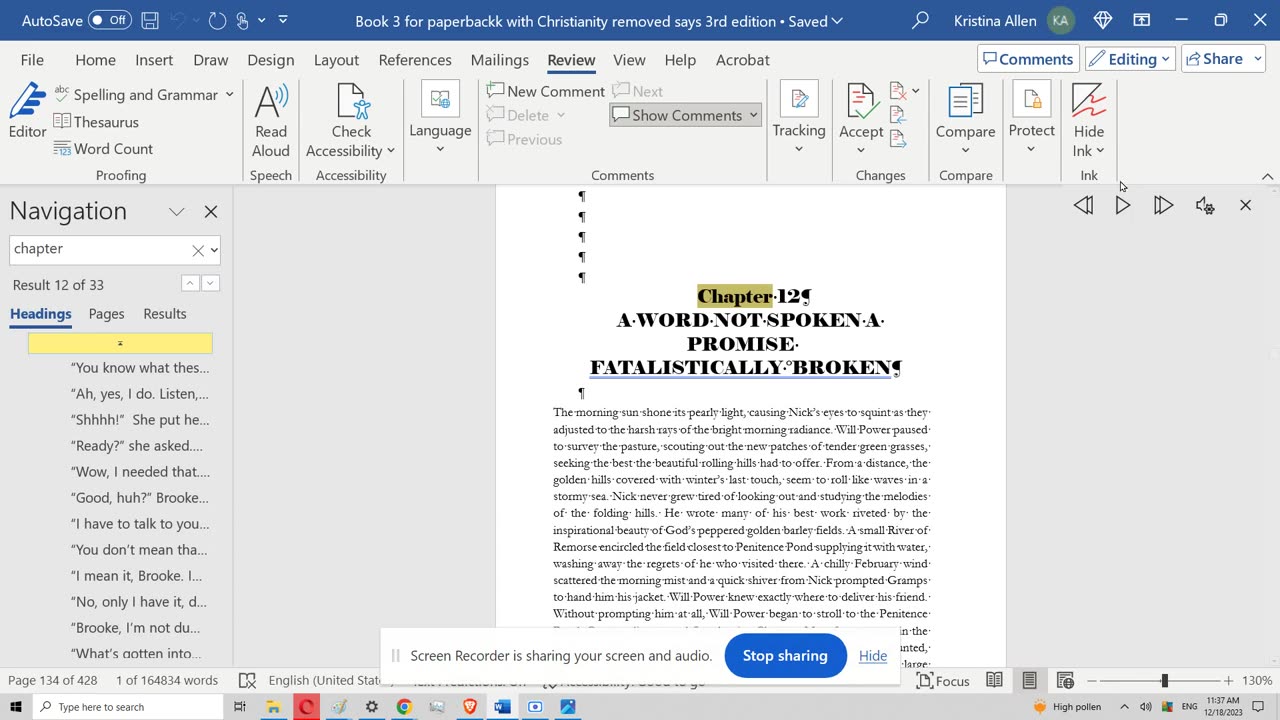This screenshot has height=720, width=1280.
Task: Switch to the Mailings tab
Action: [499, 60]
